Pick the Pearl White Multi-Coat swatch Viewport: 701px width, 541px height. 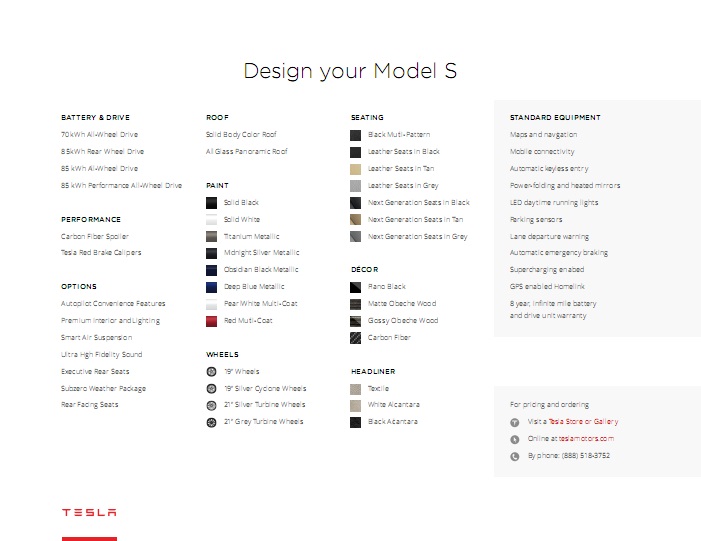coord(211,304)
